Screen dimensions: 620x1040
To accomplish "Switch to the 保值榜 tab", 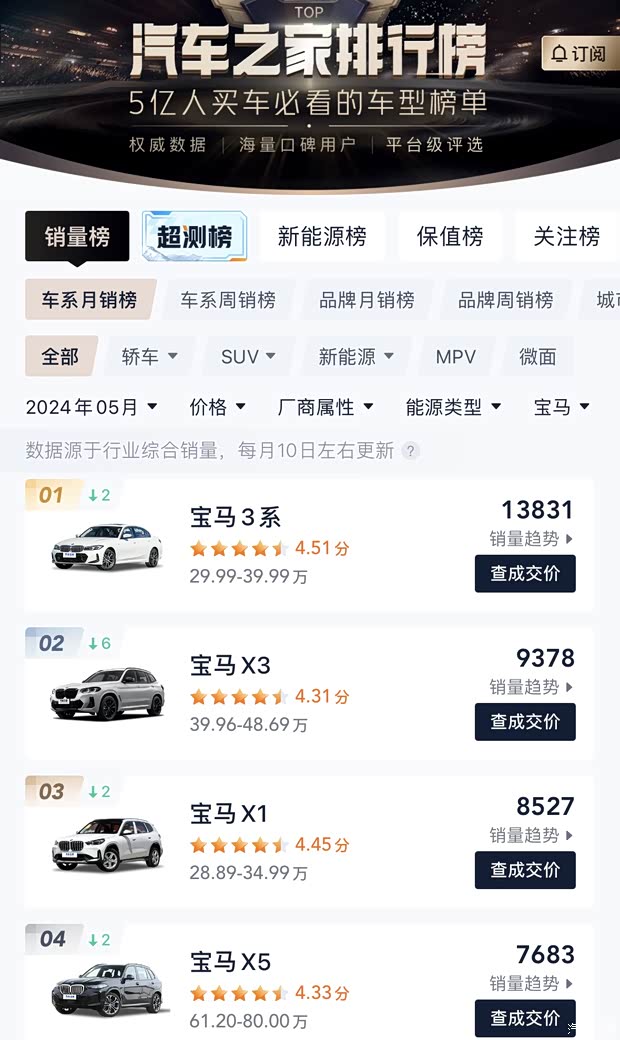I will coord(449,237).
